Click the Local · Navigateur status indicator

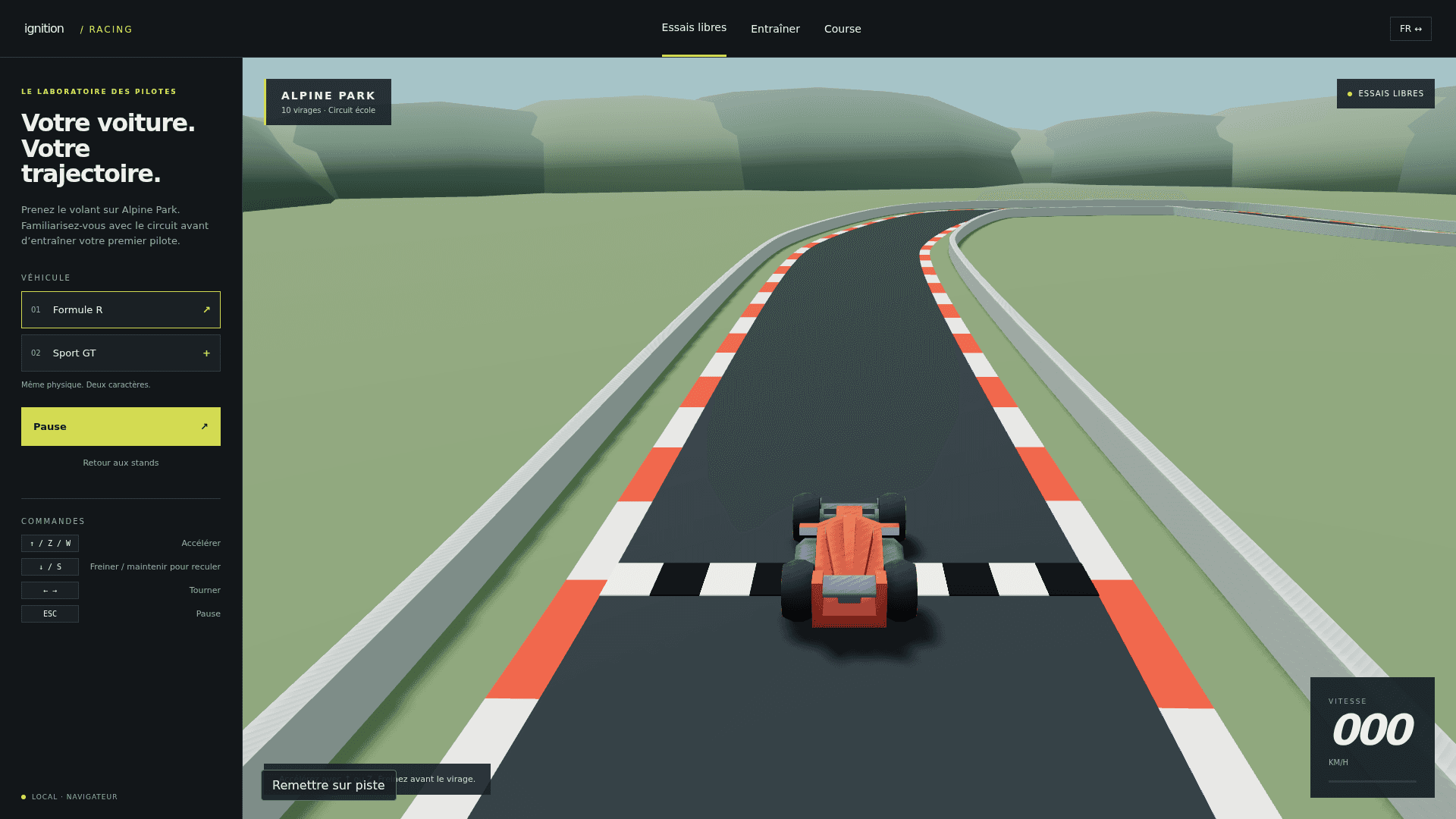click(x=69, y=797)
